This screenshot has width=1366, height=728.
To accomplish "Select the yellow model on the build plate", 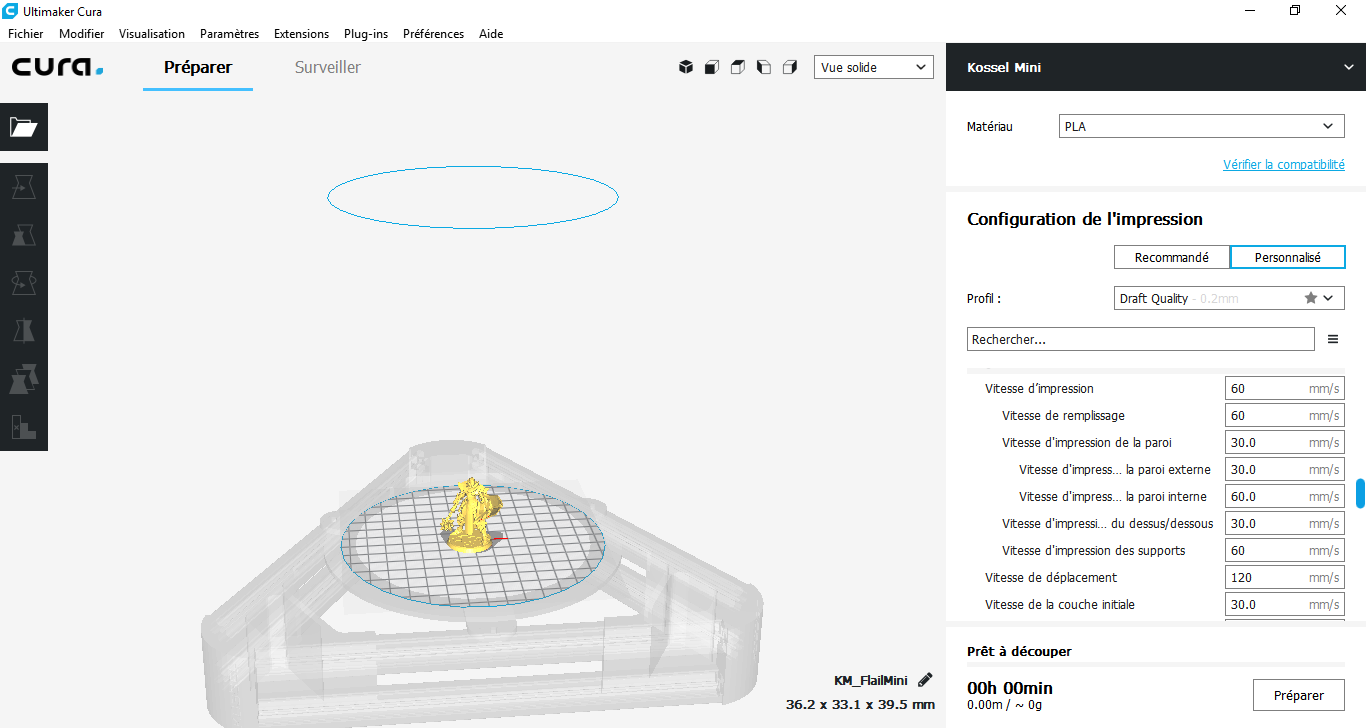I will click(x=470, y=515).
